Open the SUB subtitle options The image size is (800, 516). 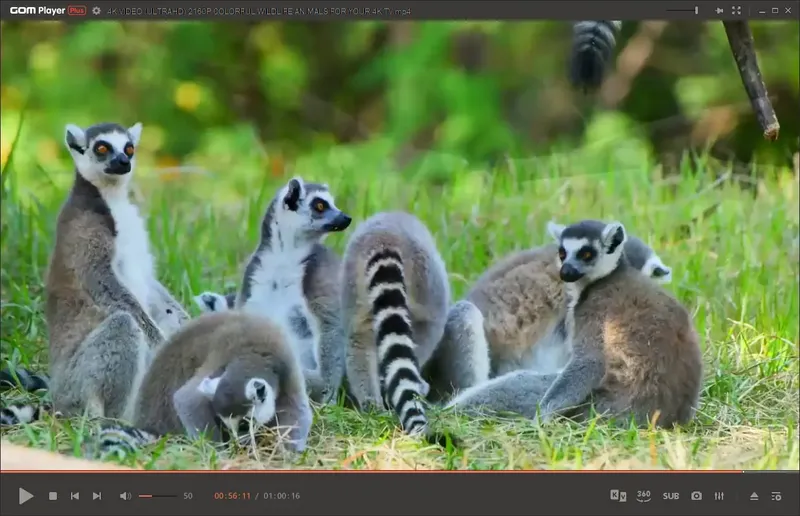coord(670,496)
